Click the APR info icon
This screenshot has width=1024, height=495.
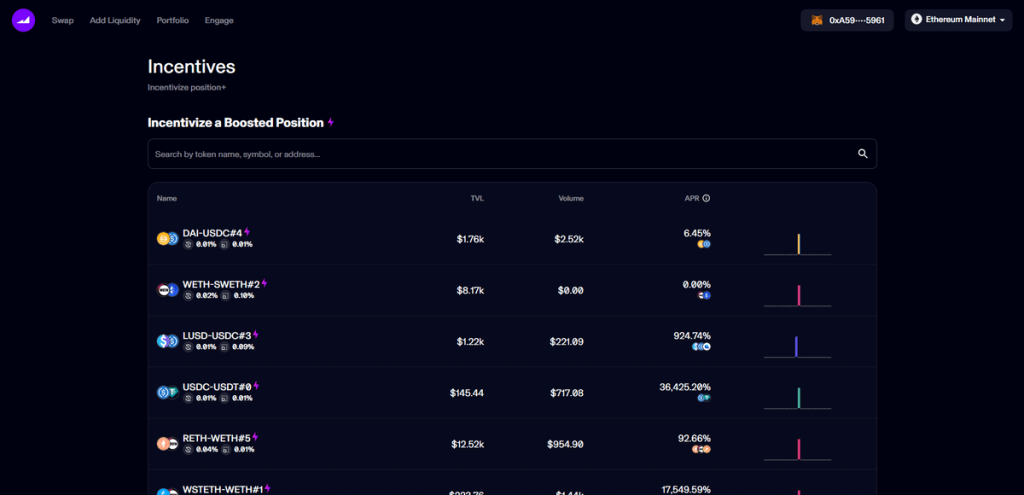[x=706, y=198]
